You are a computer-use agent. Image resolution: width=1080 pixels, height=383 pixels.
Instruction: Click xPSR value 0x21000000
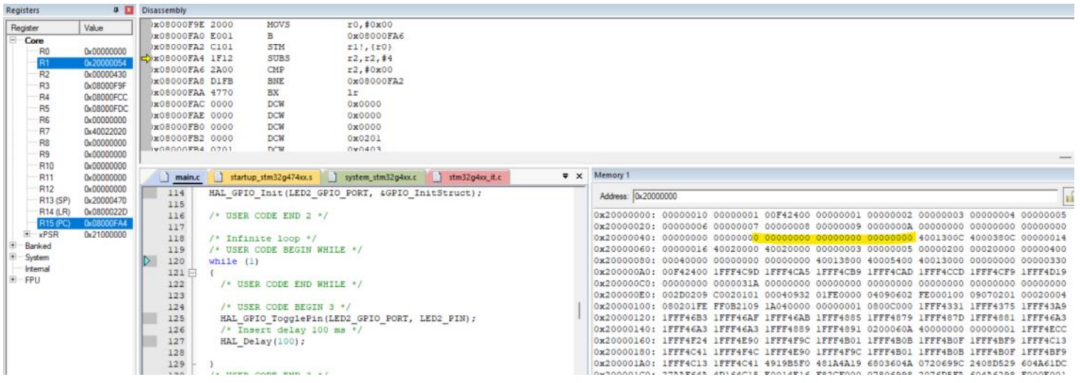tap(105, 235)
